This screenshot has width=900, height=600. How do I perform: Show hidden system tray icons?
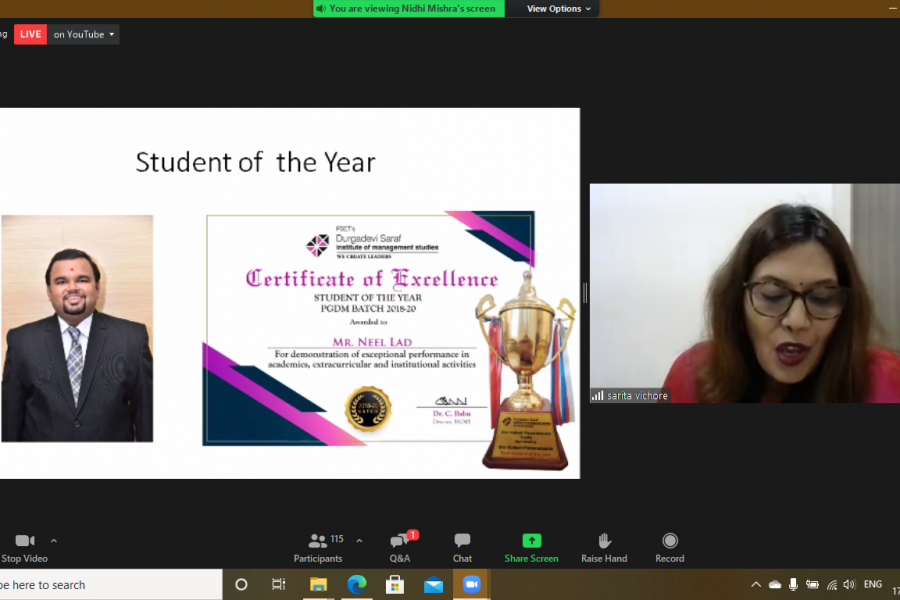coord(756,584)
